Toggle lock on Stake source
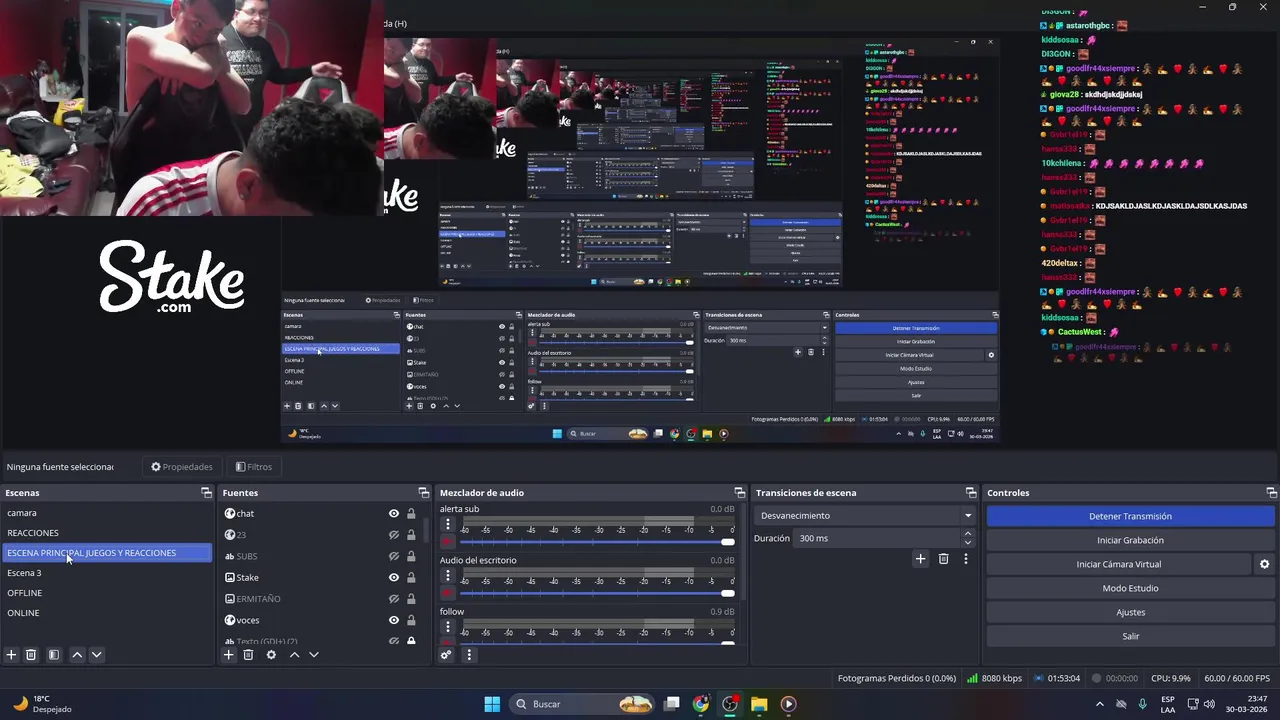The height and width of the screenshot is (720, 1280). pos(411,577)
